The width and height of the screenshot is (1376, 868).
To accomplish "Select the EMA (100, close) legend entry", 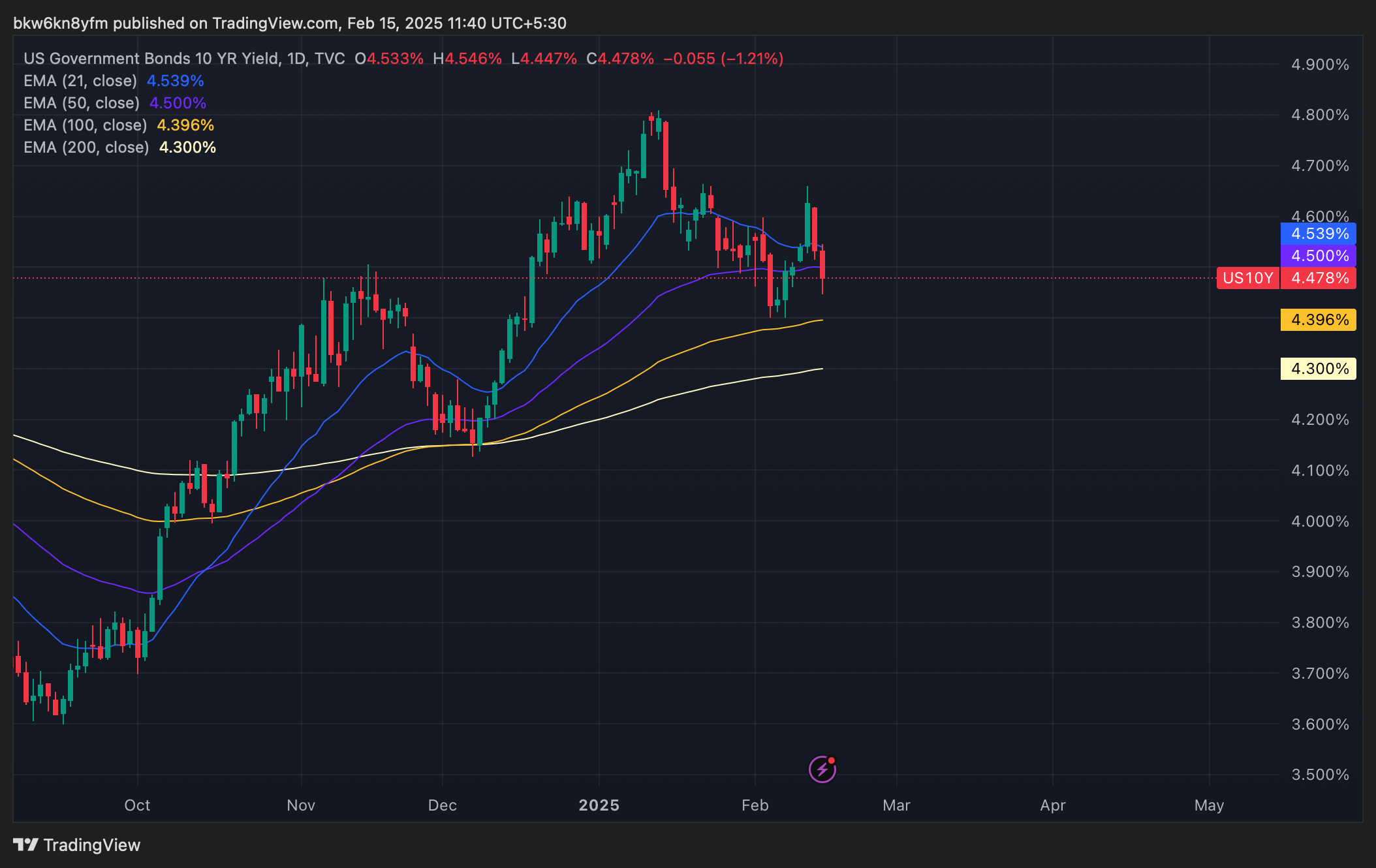I will point(85,125).
